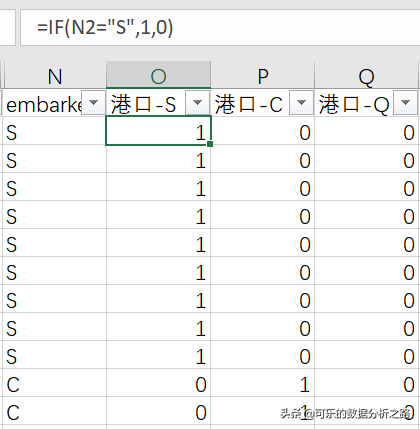This screenshot has height=429, width=420.
Task: Select first 1 in column P
Action: (x=263, y=383)
